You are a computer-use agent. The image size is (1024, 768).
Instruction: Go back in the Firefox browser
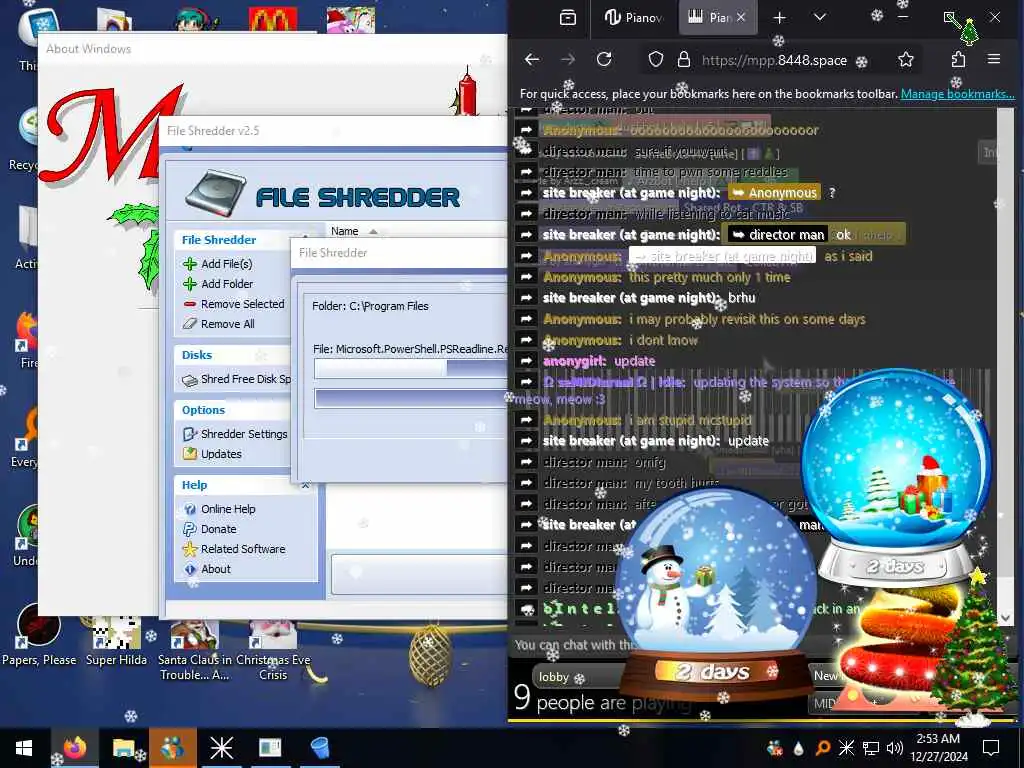pos(532,60)
